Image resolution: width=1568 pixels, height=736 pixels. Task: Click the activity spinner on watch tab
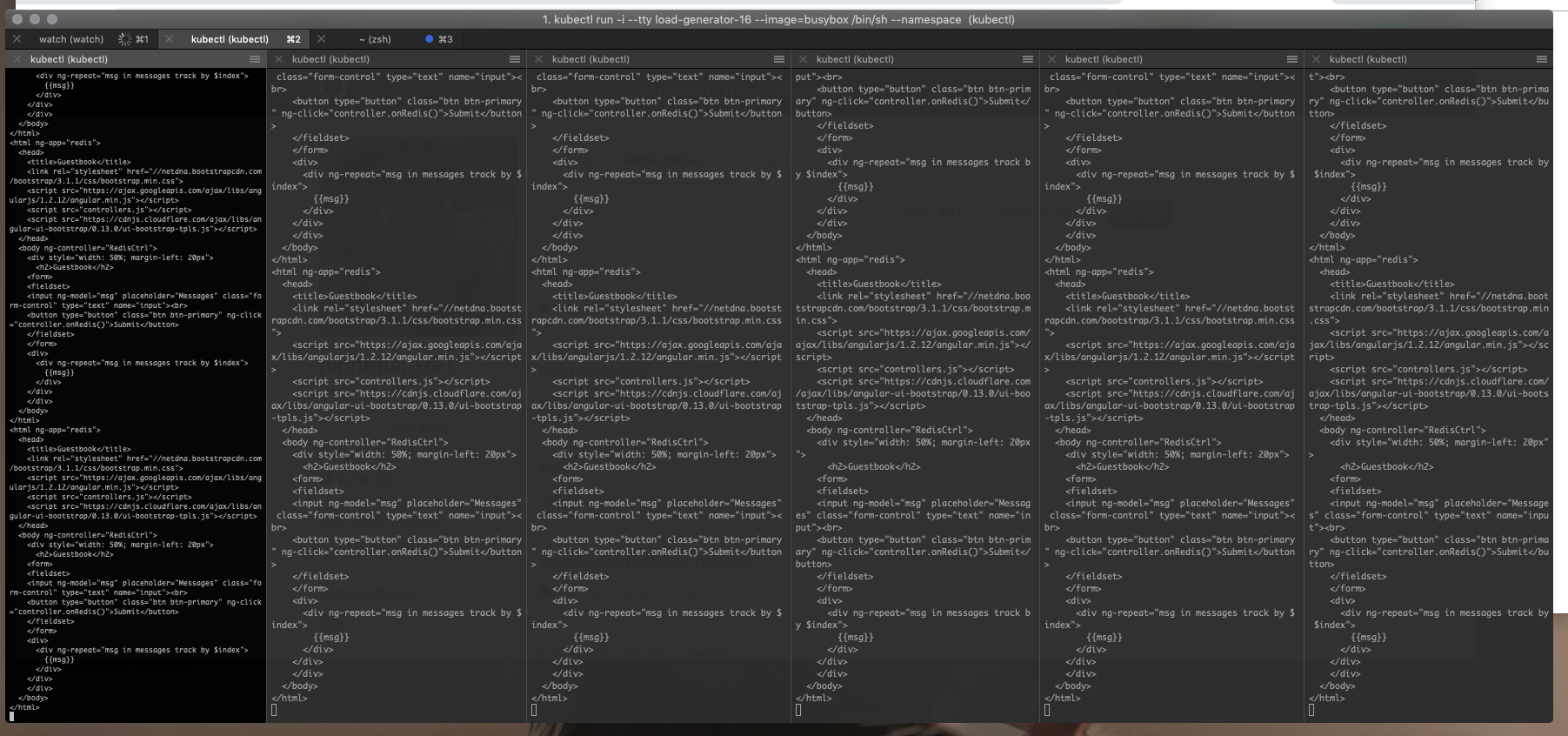[x=125, y=39]
